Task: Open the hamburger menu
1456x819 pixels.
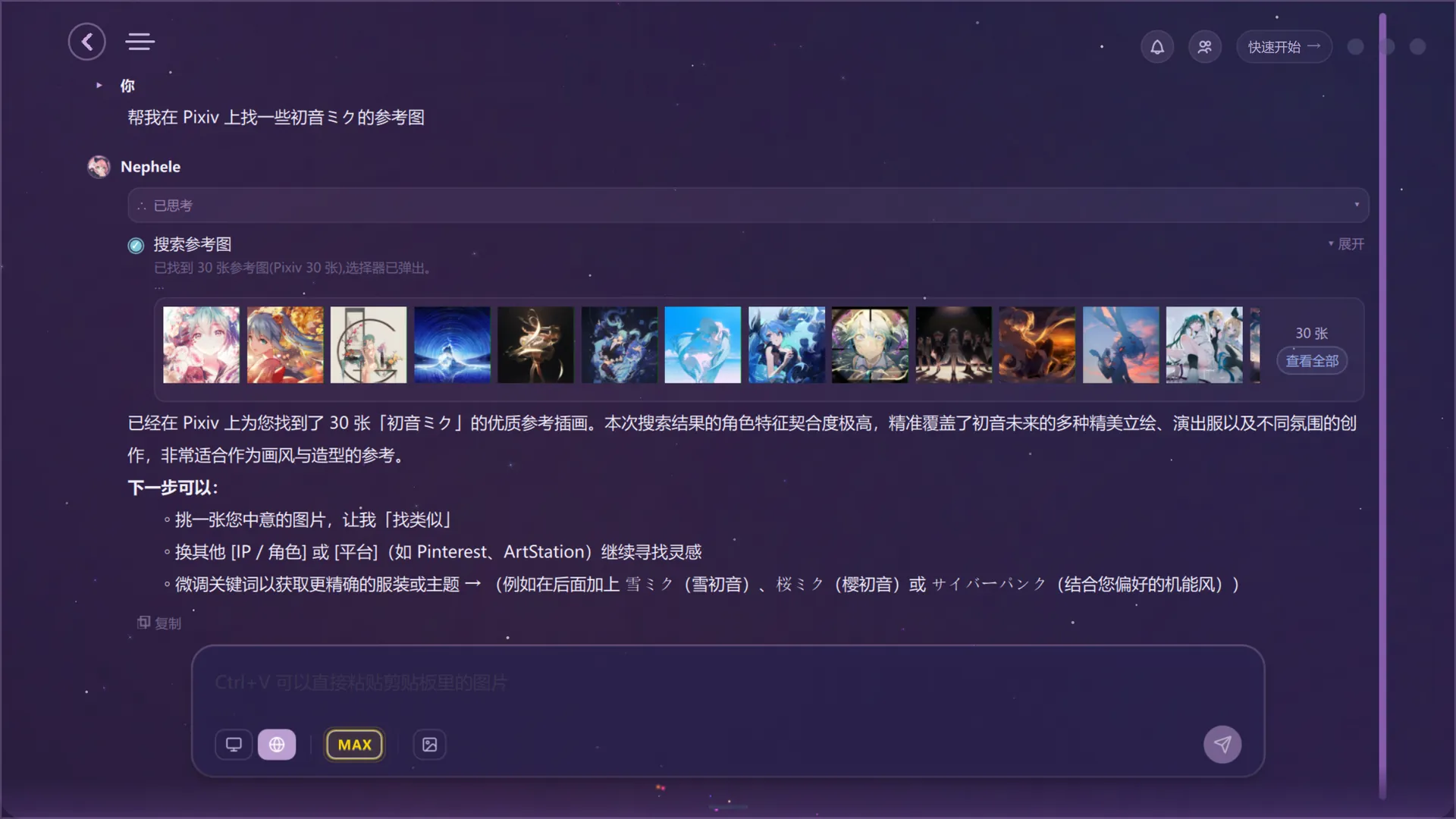Action: 140,42
